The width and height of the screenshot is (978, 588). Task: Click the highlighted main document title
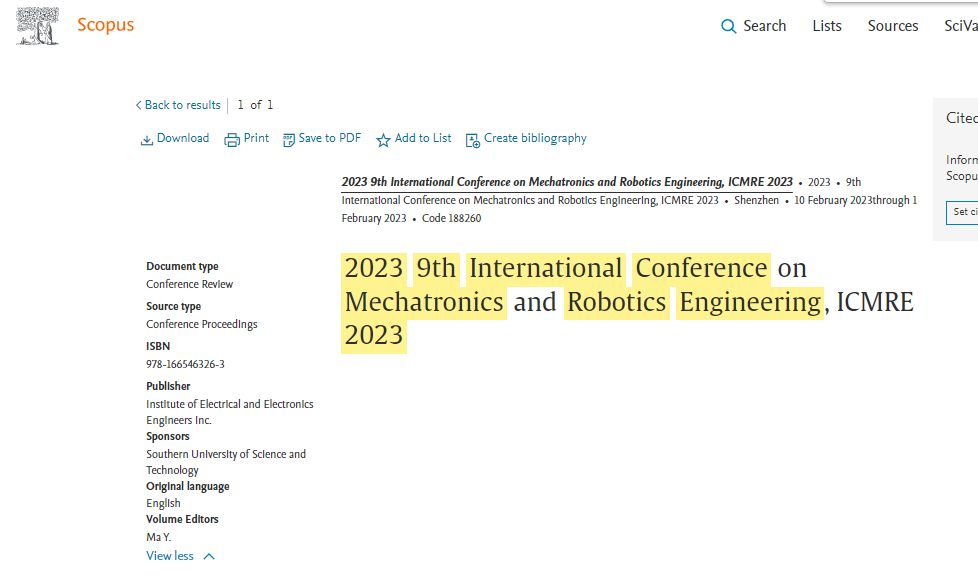coord(629,302)
